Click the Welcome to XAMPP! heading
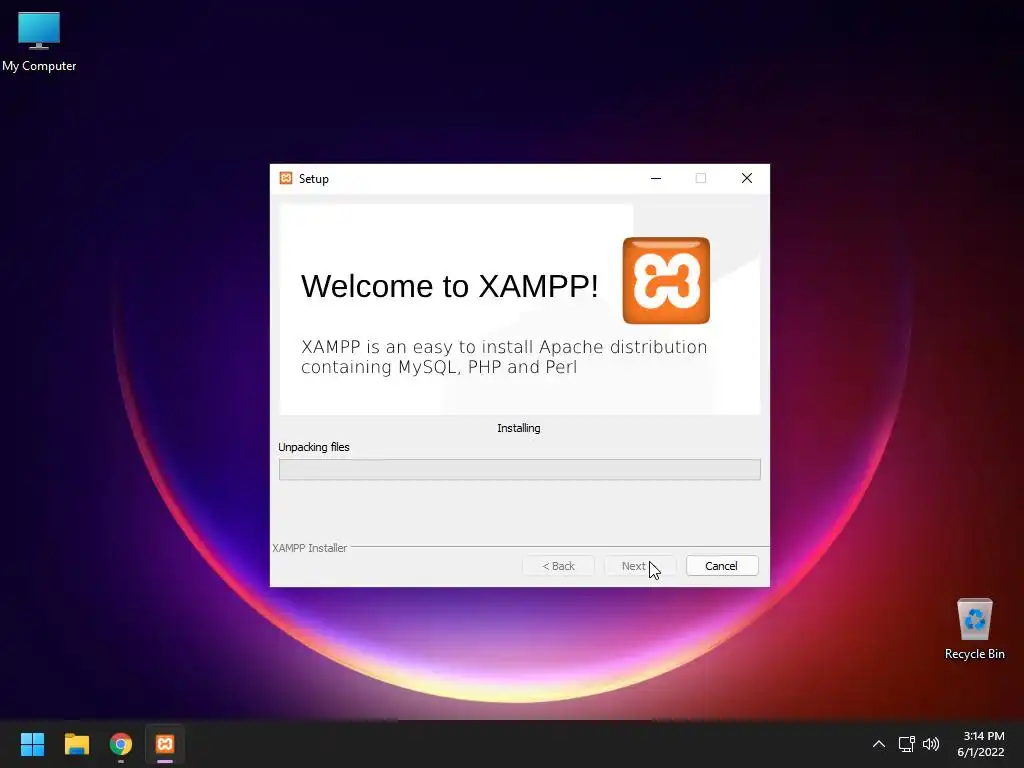Image resolution: width=1024 pixels, height=768 pixels. (x=449, y=286)
